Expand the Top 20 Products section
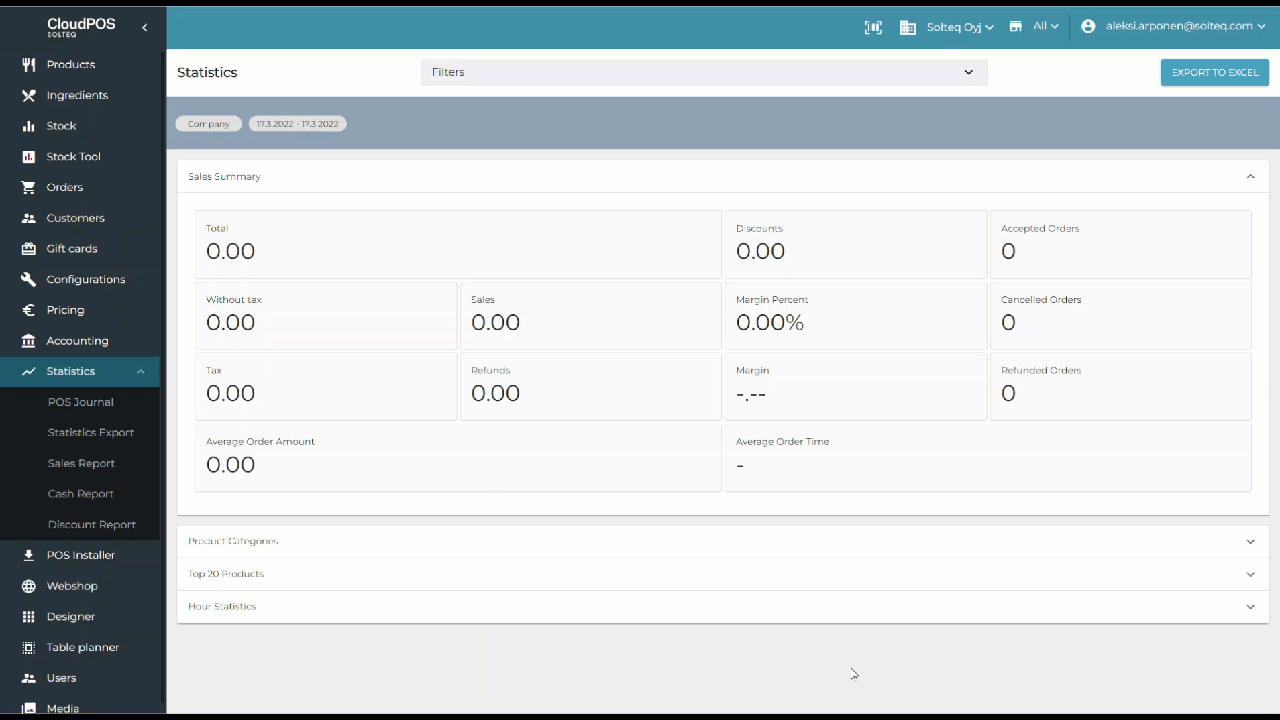Viewport: 1280px width, 720px height. click(1250, 574)
